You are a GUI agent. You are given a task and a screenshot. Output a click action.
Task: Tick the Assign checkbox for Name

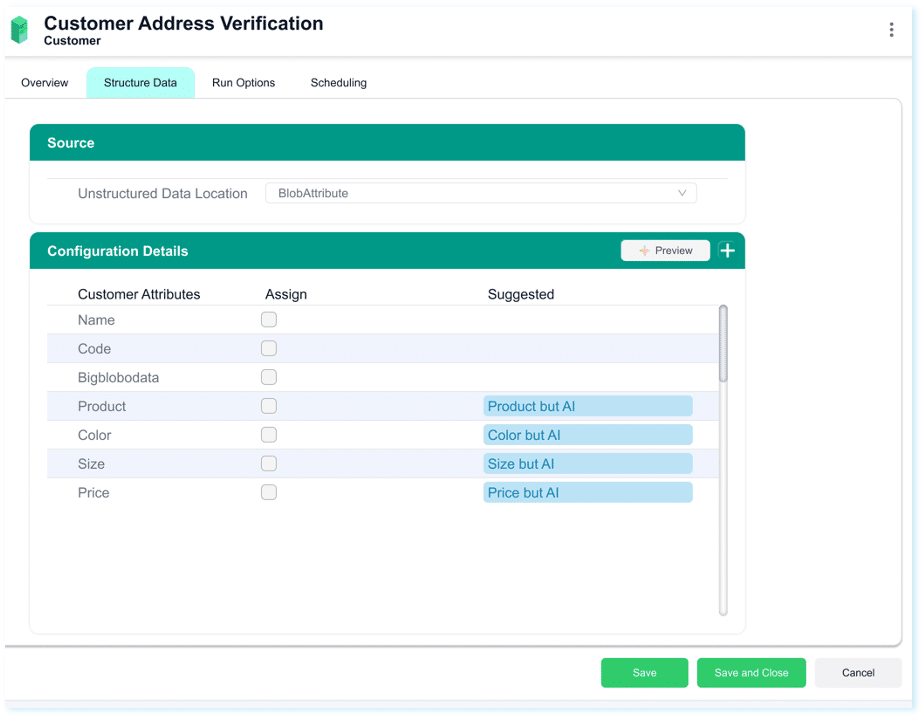269,320
